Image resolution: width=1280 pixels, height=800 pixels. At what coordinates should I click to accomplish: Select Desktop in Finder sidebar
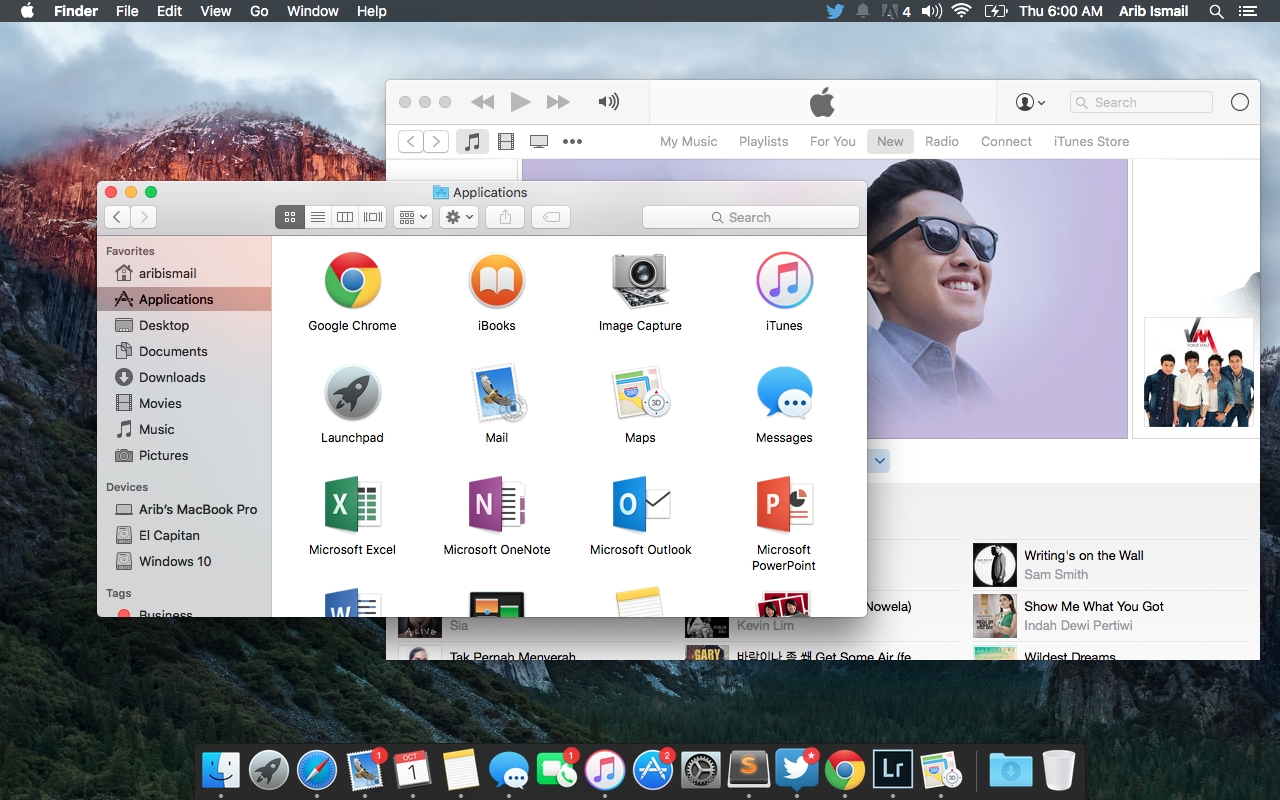coord(184,325)
